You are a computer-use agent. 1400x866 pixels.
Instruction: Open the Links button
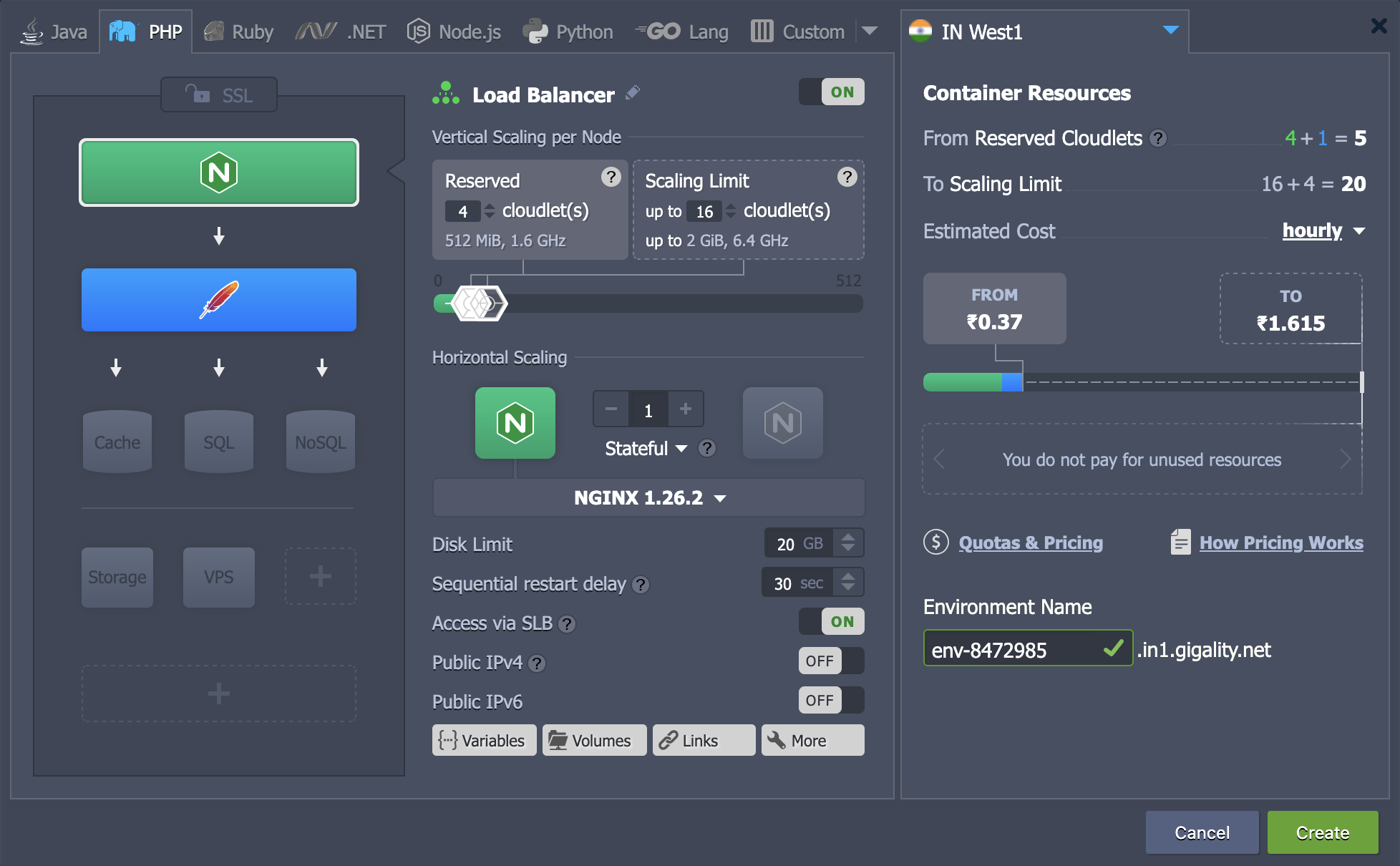[x=704, y=740]
